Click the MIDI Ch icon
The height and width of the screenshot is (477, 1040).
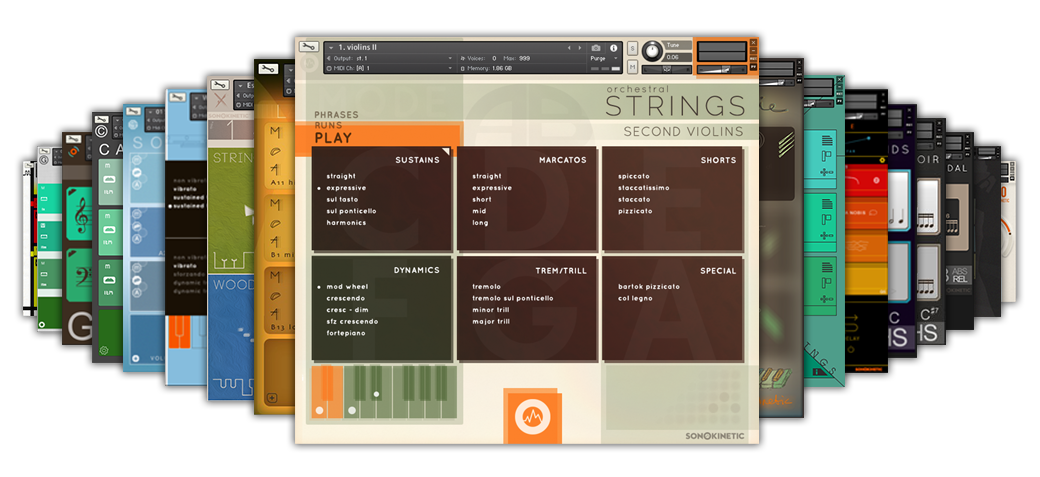[x=328, y=68]
